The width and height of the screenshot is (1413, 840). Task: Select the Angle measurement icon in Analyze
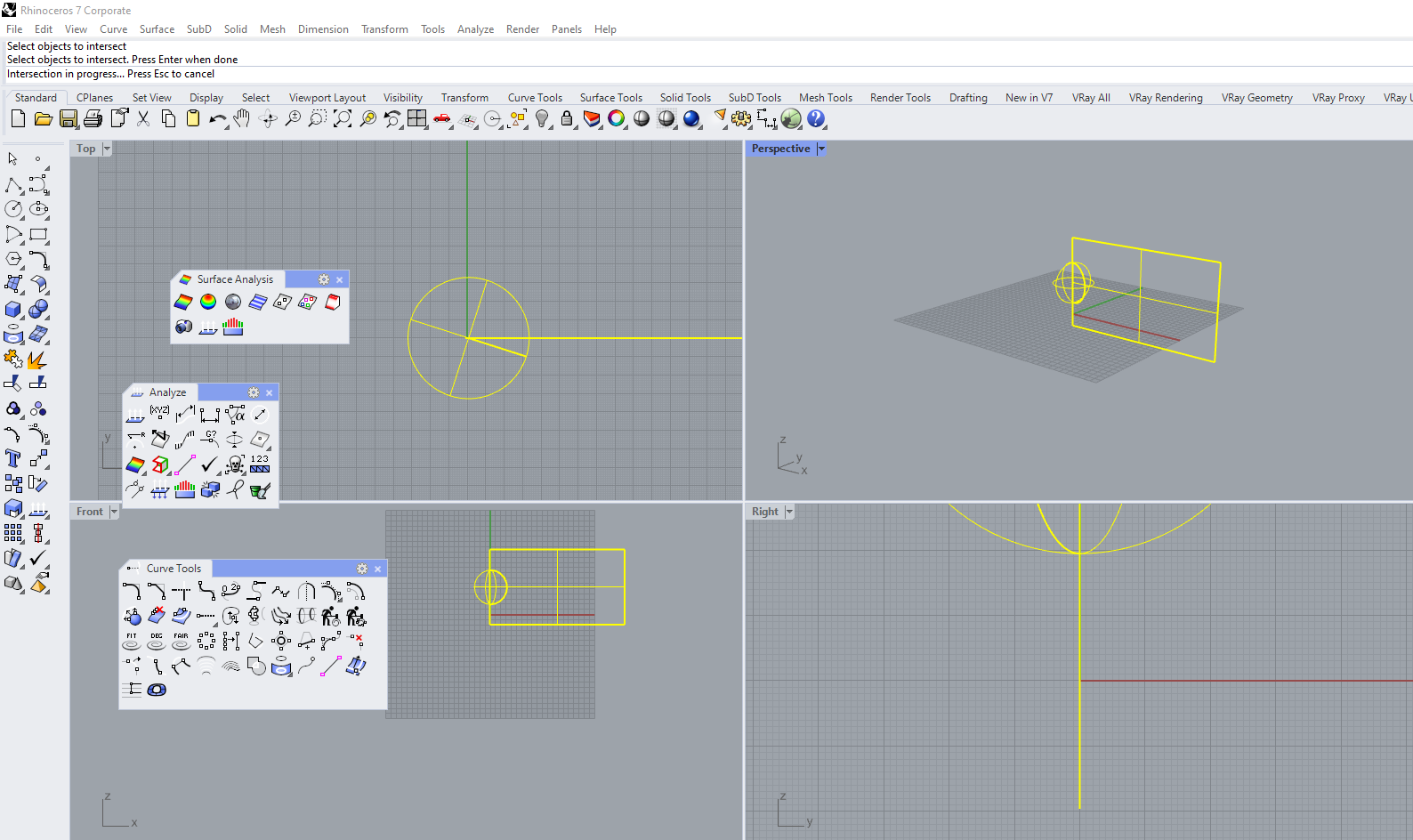(x=235, y=414)
